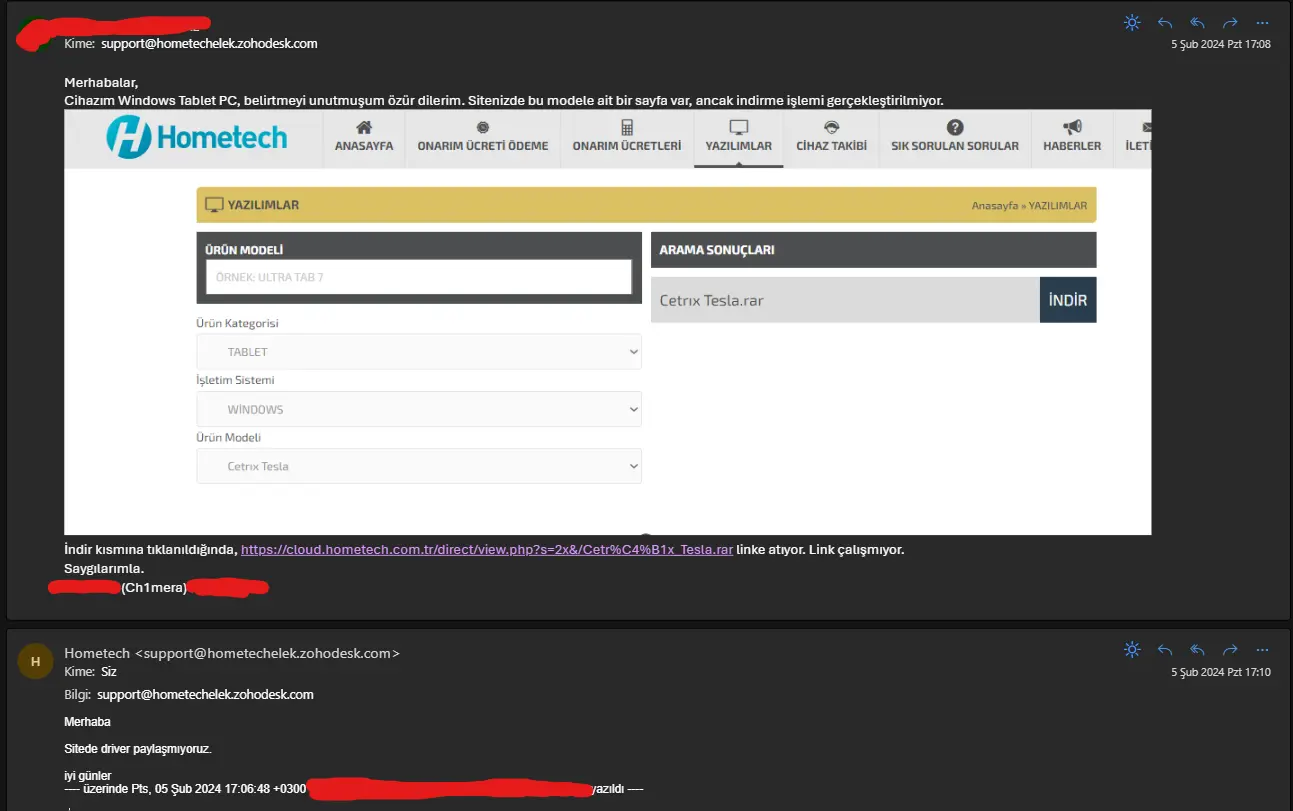Click the ONARIM ÜCRETLERİ calculator icon

(627, 127)
